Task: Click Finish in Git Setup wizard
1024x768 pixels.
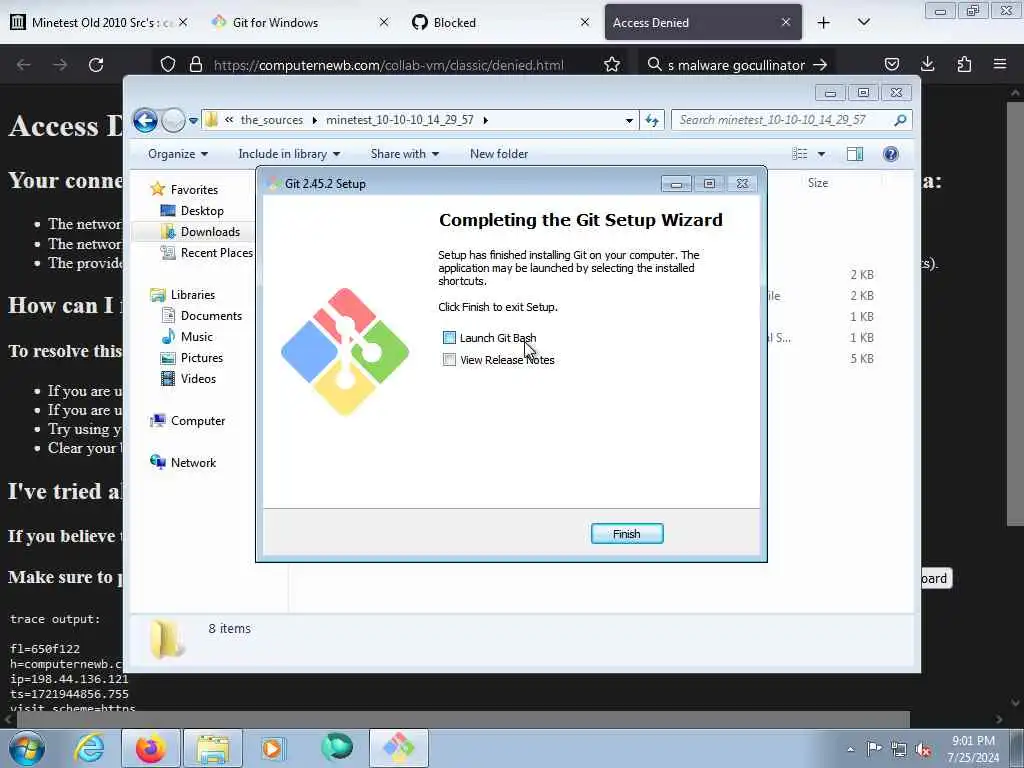Action: pos(627,534)
